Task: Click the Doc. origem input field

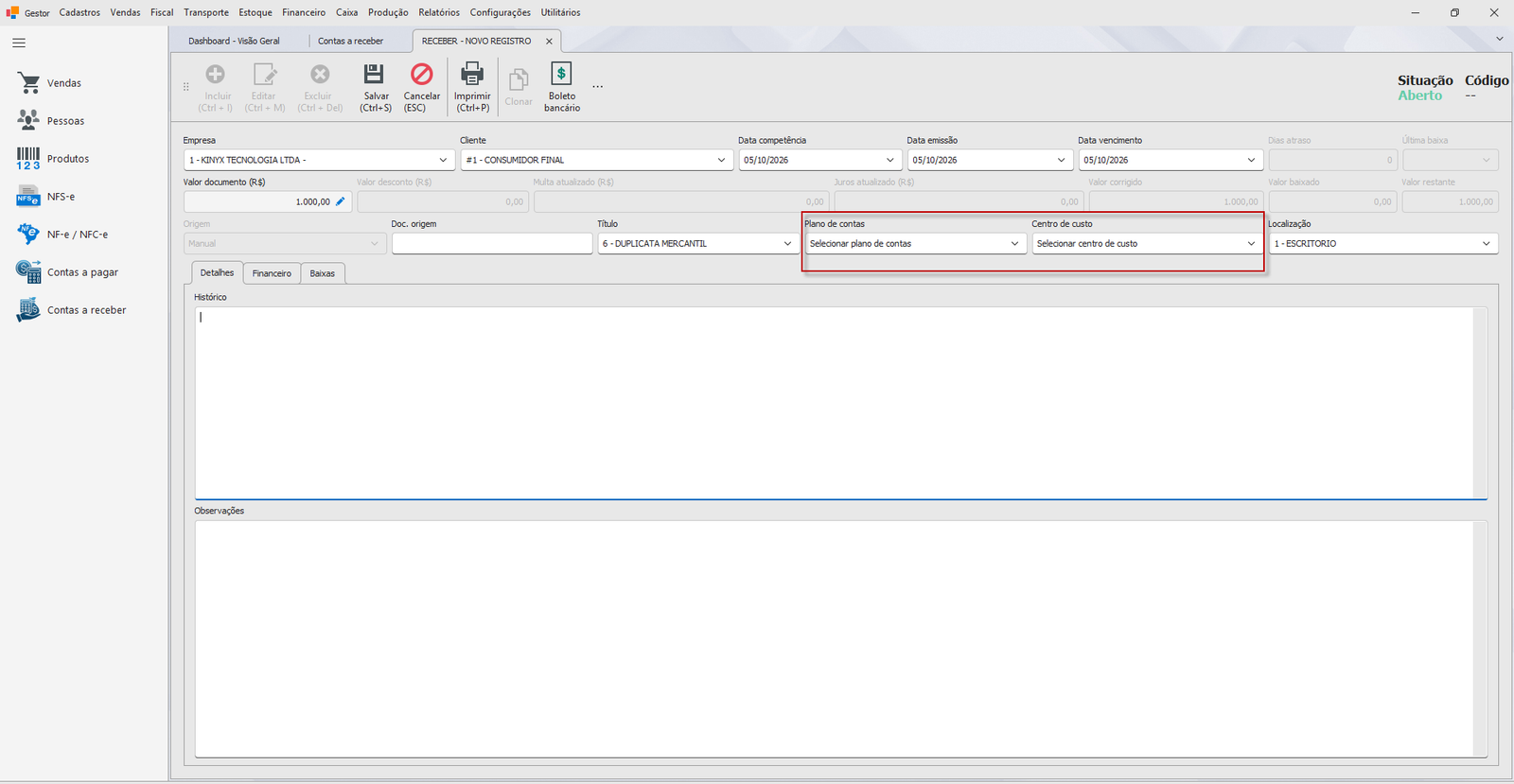Action: (492, 244)
